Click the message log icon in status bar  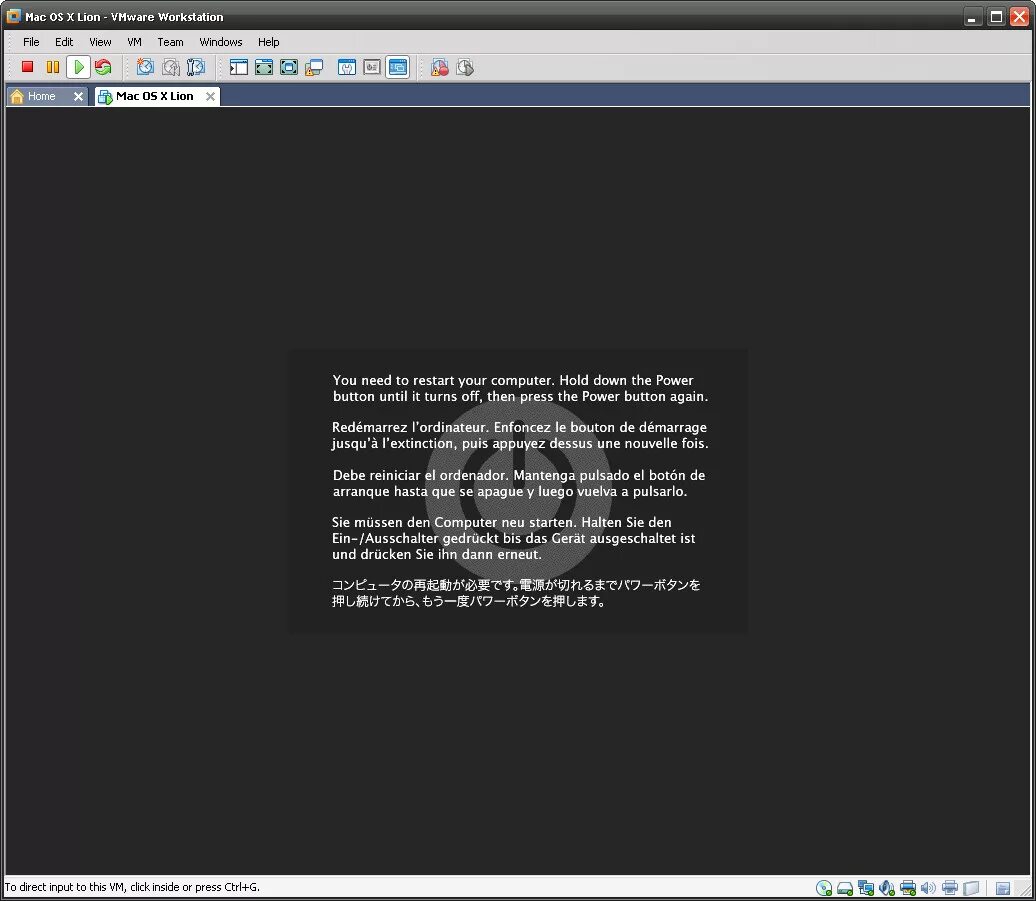click(x=1002, y=888)
